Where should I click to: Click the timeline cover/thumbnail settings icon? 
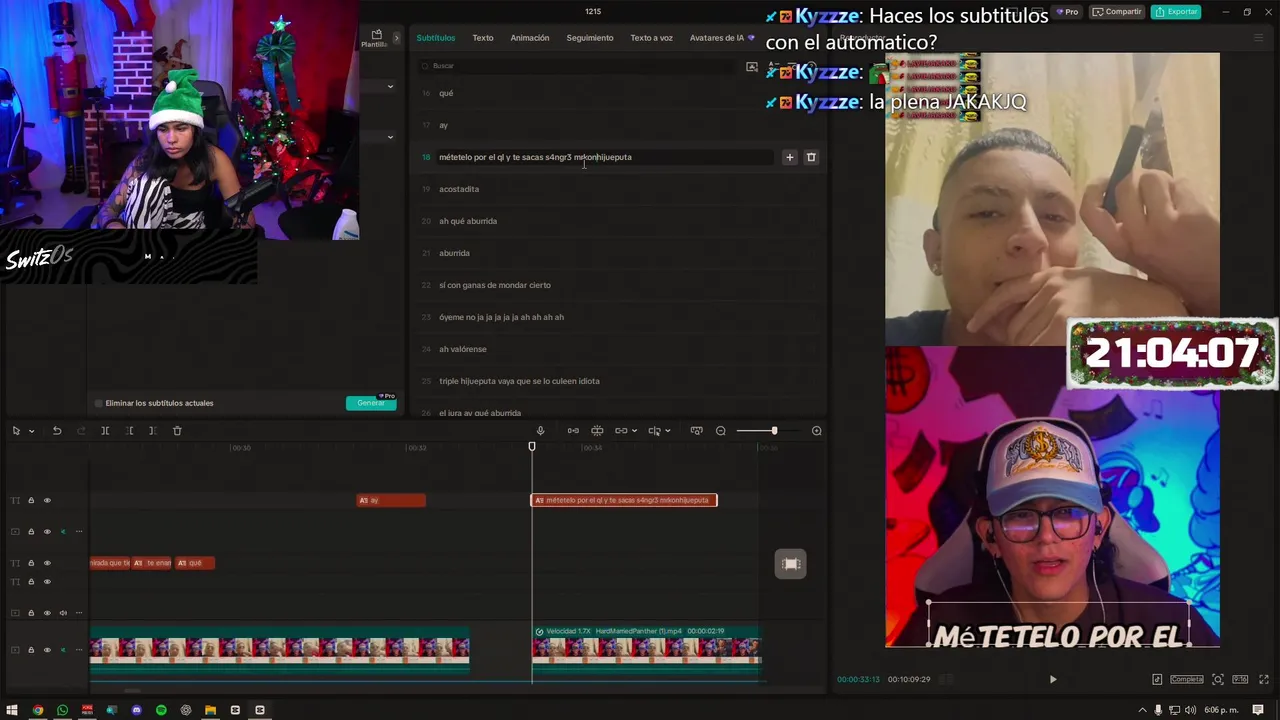point(696,431)
